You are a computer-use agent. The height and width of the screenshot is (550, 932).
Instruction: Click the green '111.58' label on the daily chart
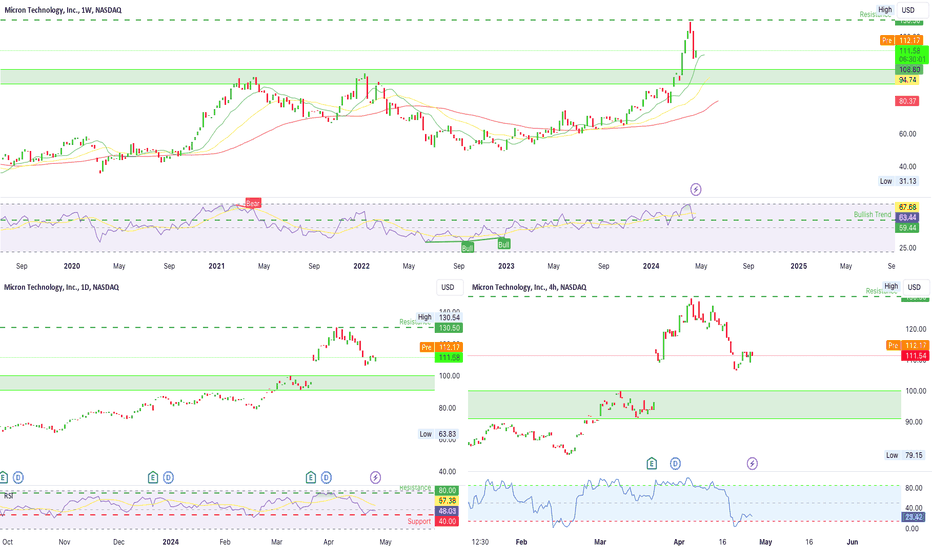(449, 357)
